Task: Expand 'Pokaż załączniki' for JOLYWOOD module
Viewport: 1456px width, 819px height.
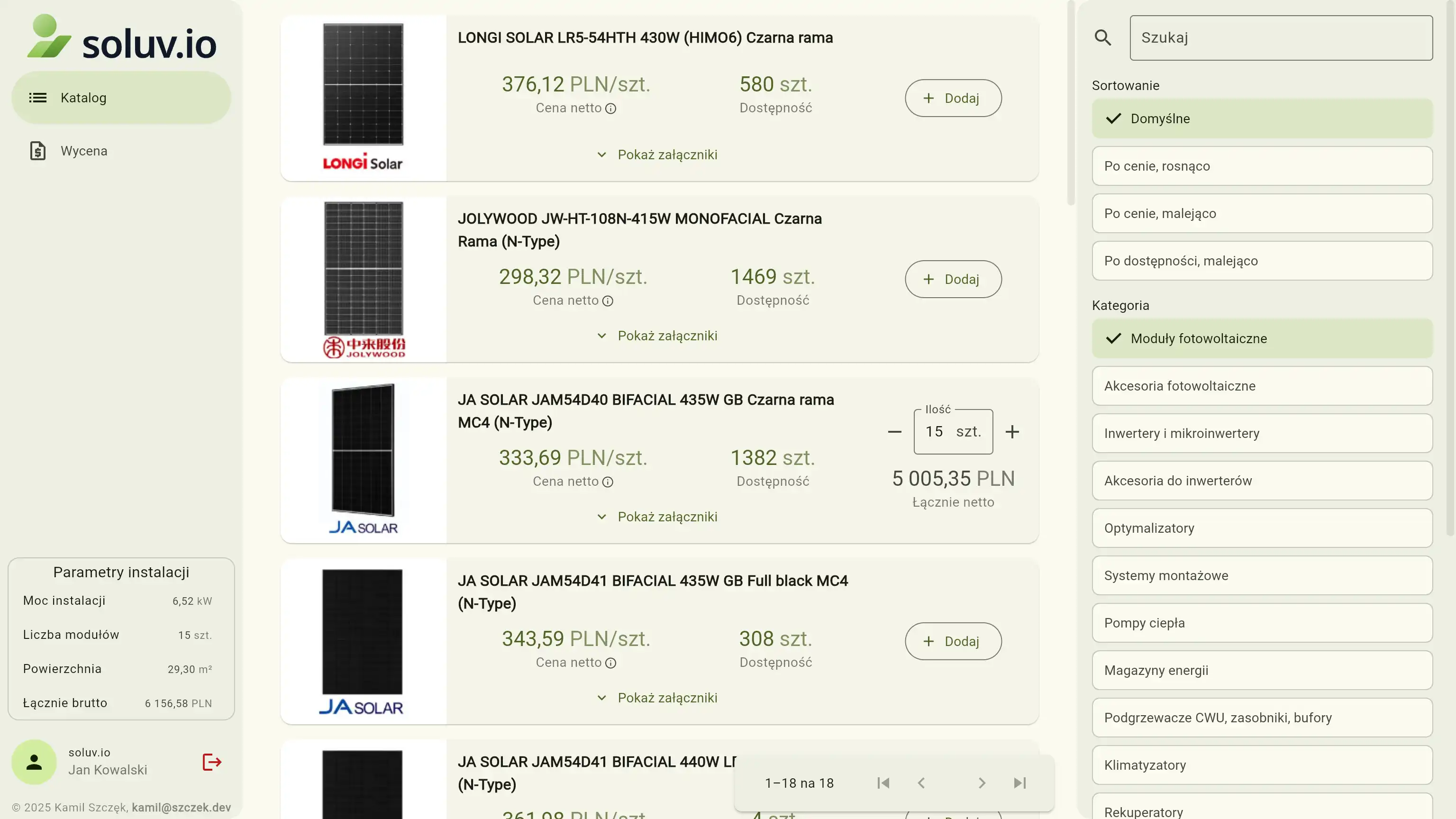Action: point(657,336)
